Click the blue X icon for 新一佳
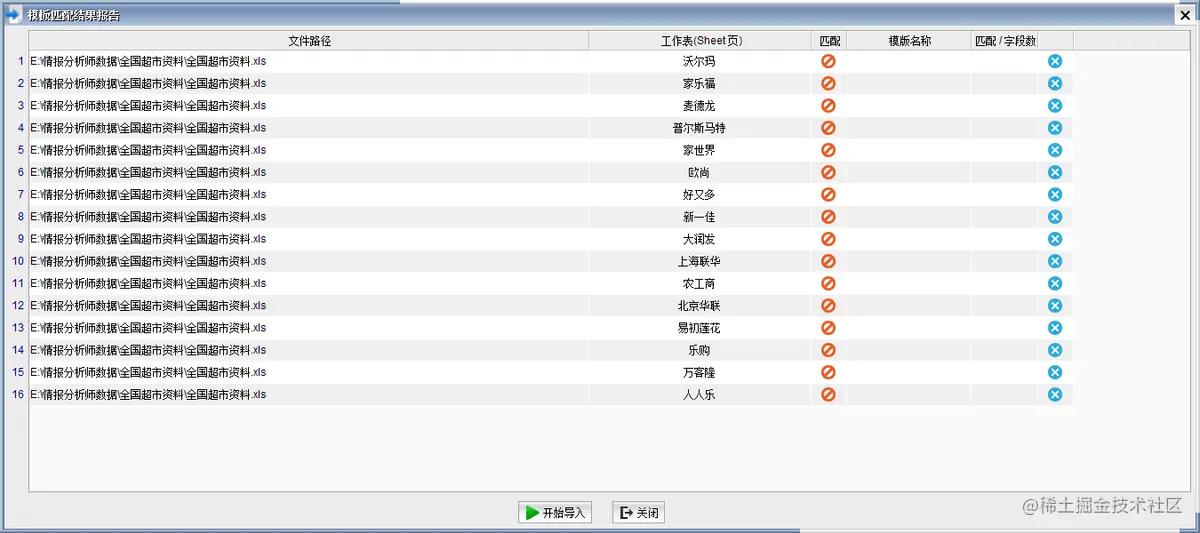This screenshot has width=1200, height=533. click(x=1055, y=216)
